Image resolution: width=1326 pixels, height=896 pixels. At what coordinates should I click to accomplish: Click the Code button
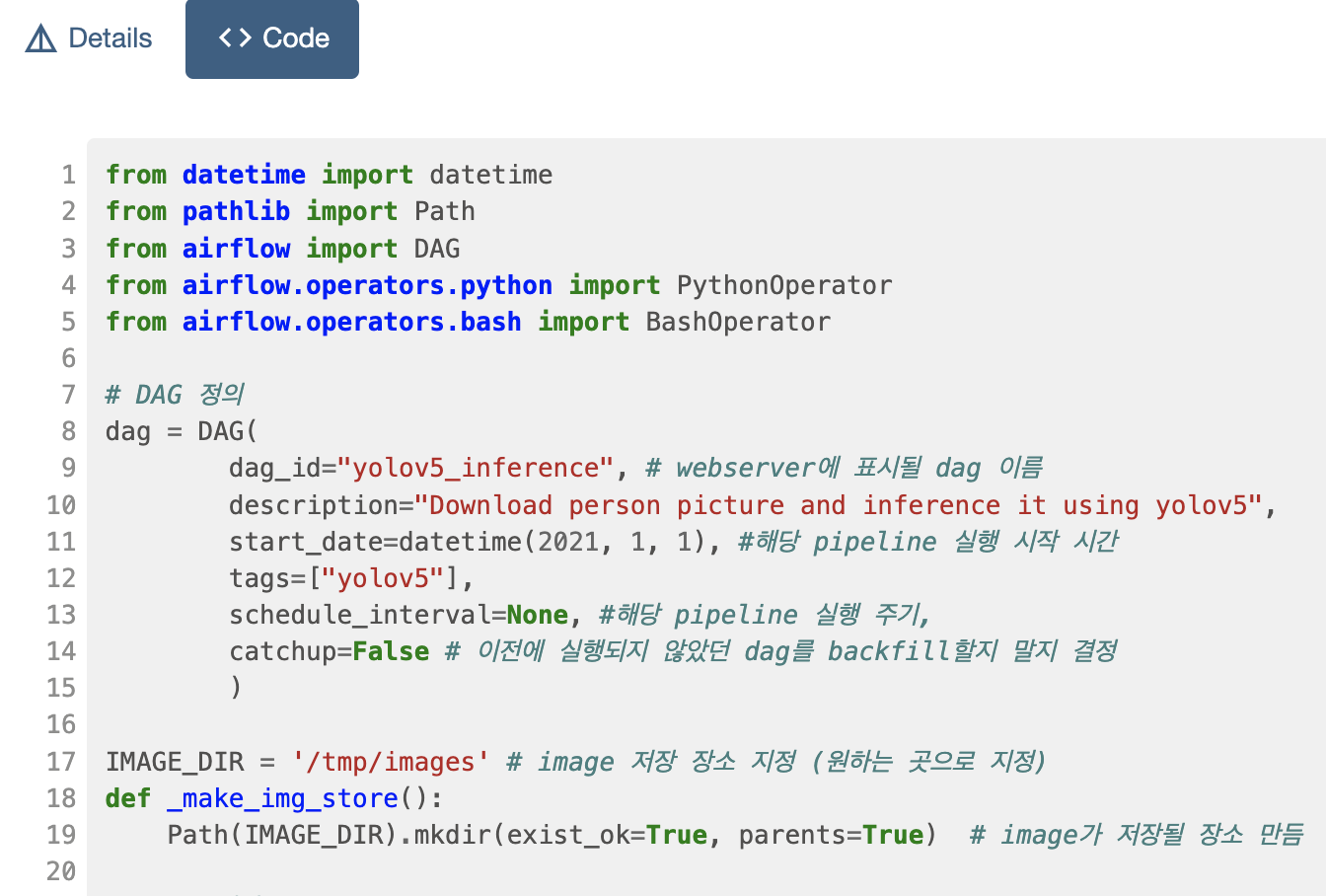click(x=272, y=39)
